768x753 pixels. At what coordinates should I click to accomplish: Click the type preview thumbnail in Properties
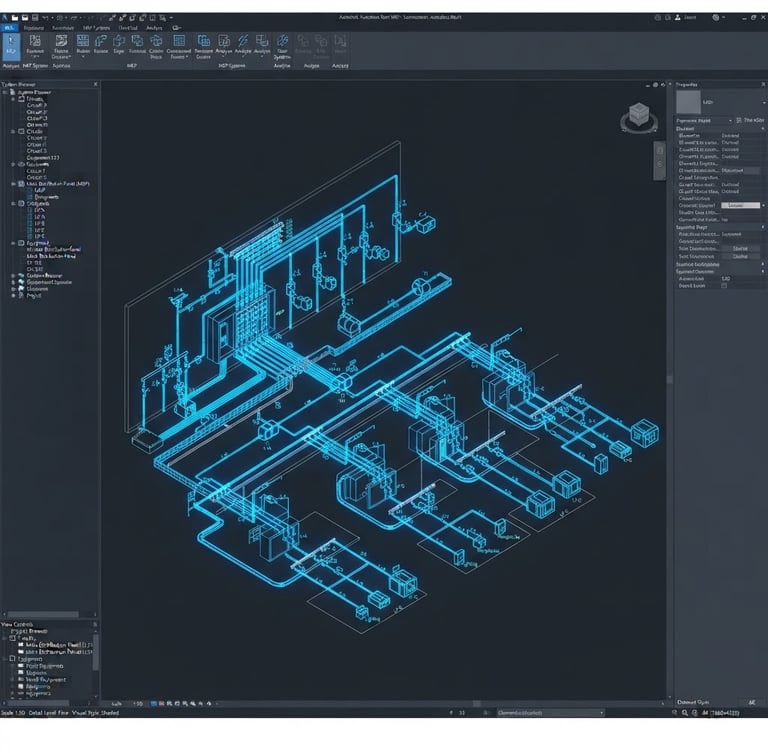pos(688,102)
